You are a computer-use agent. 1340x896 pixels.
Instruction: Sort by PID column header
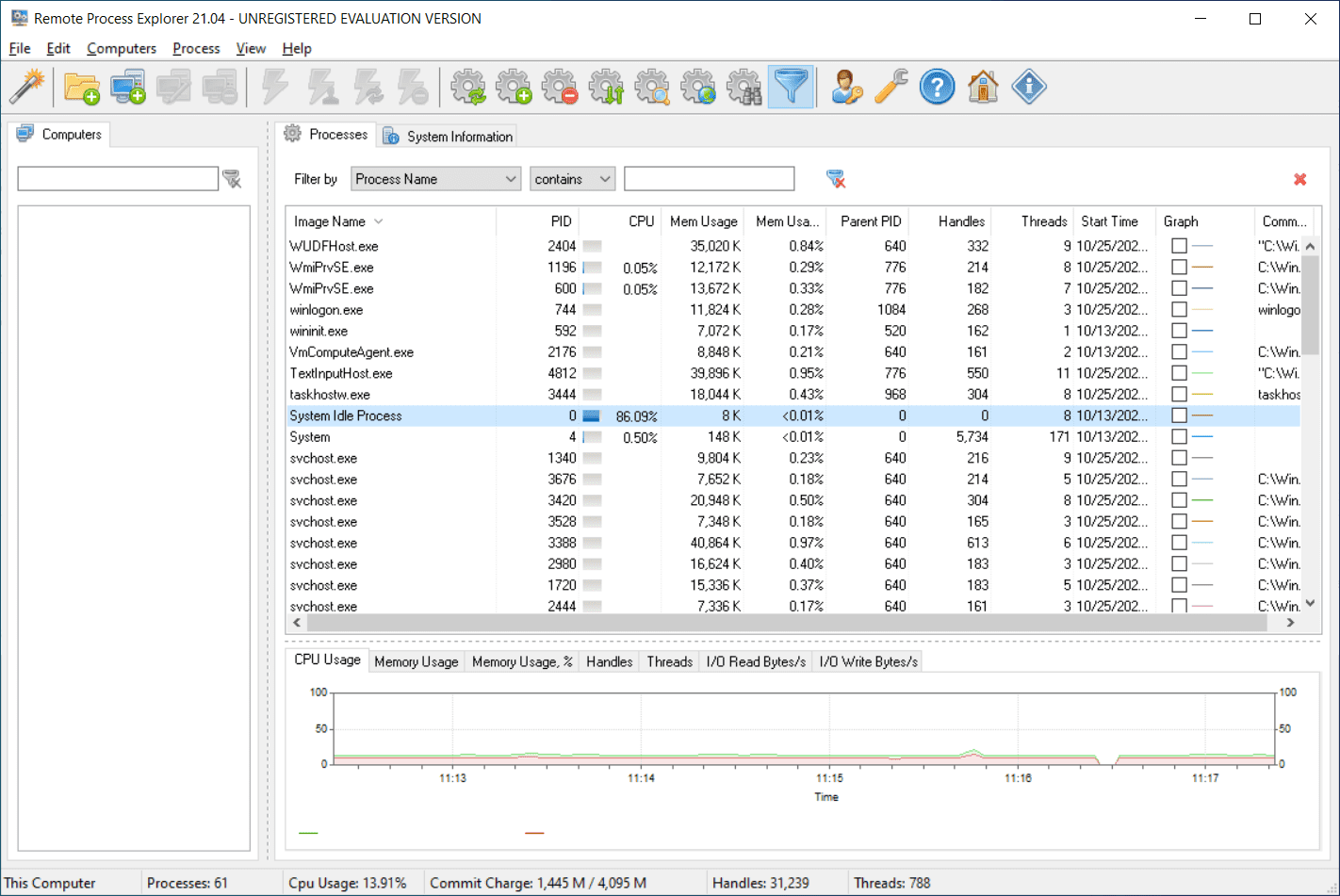(537, 221)
